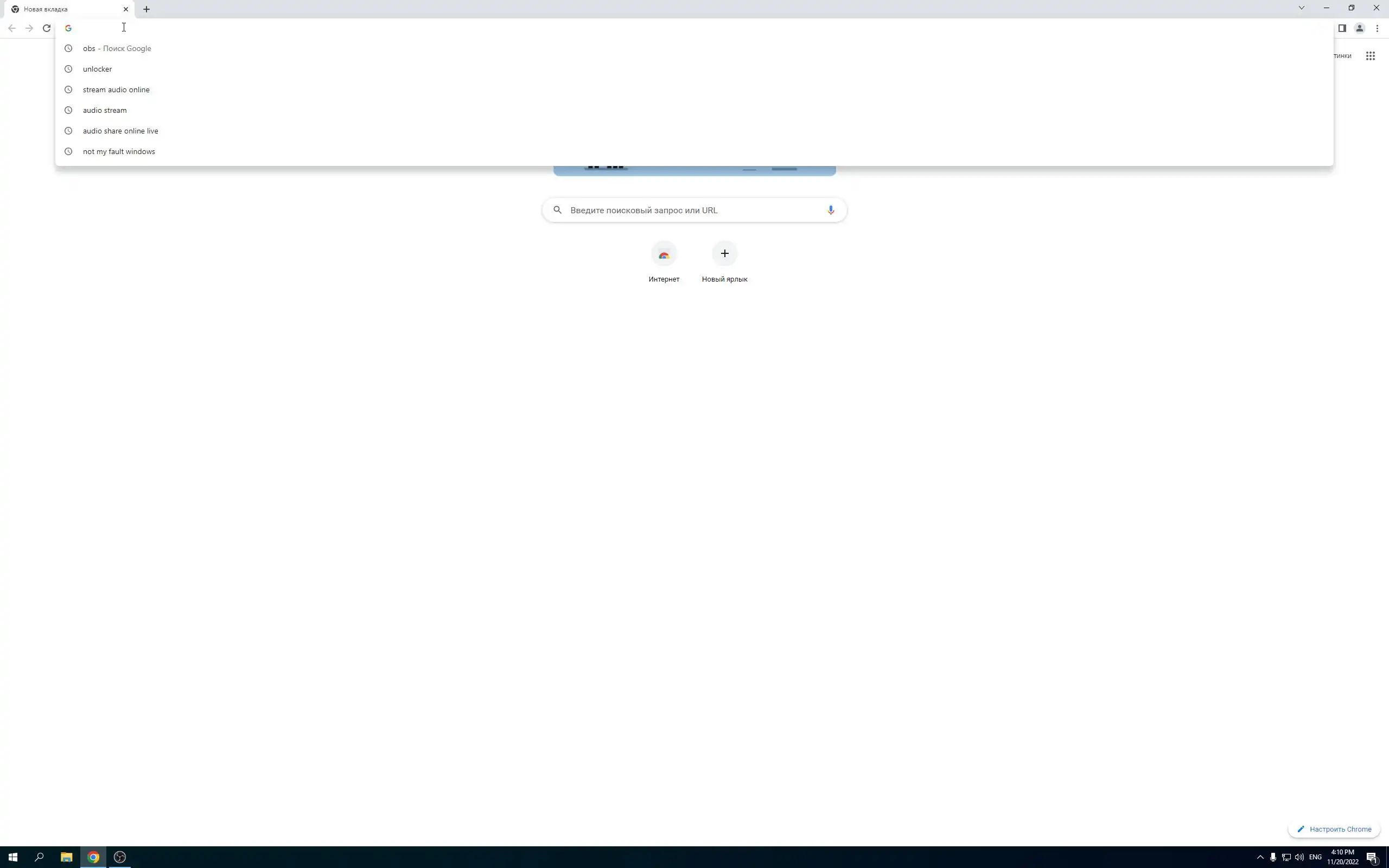Select the 'obs' search suggestion
Viewport: 1389px width, 868px height.
[x=117, y=48]
